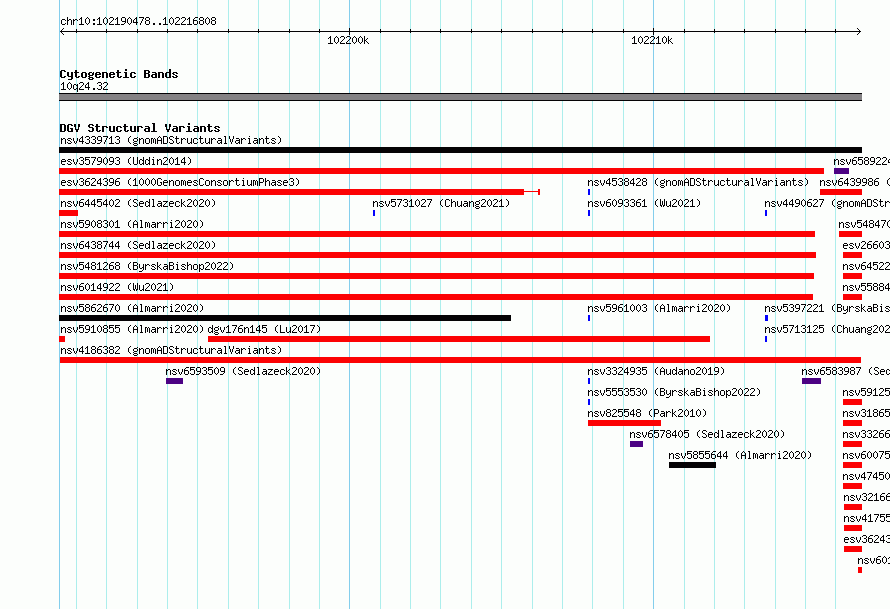
Task: Click the DGV Structural Variants track title
Action: click(140, 128)
